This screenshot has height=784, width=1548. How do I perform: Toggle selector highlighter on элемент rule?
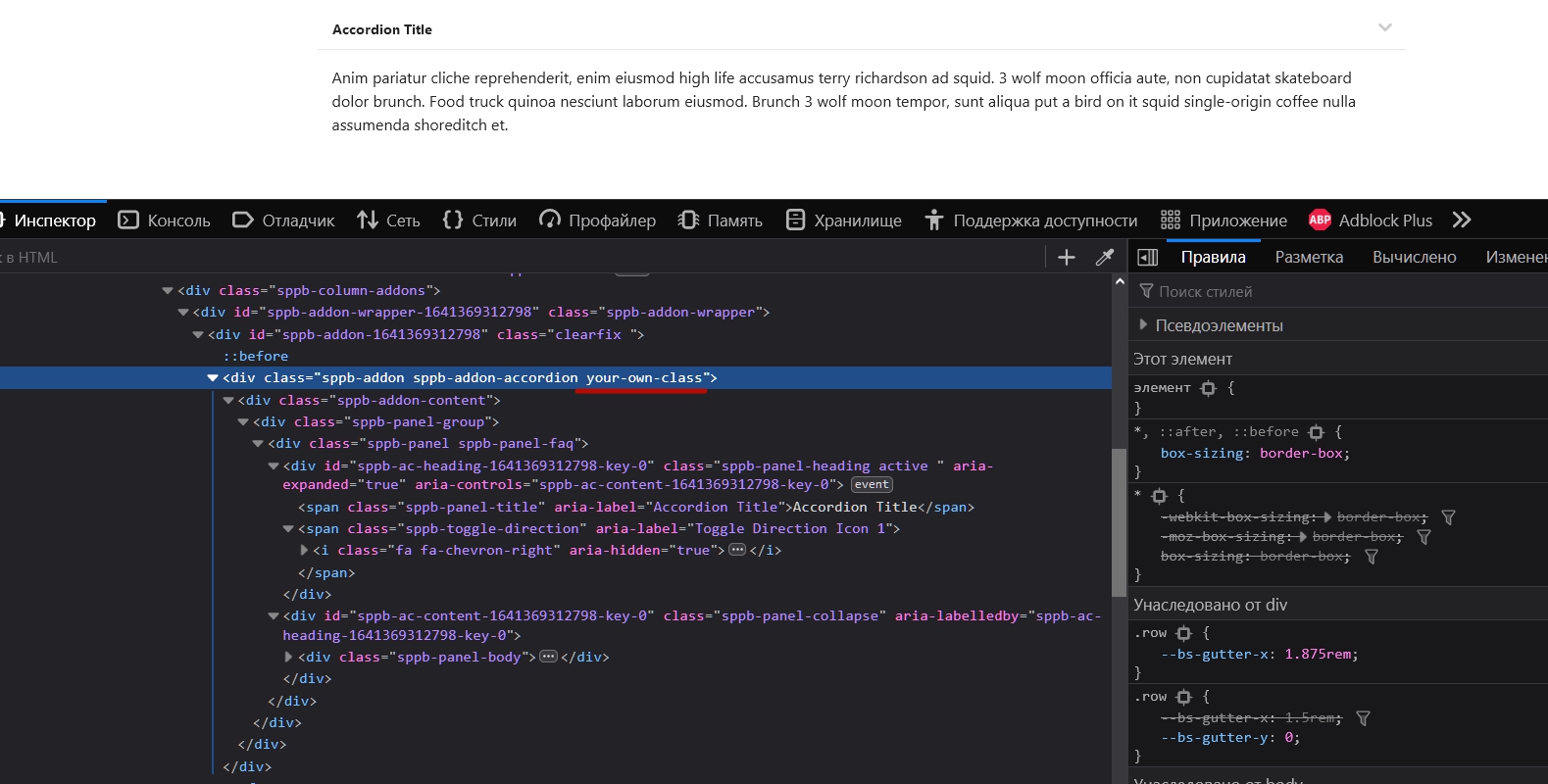click(1209, 388)
